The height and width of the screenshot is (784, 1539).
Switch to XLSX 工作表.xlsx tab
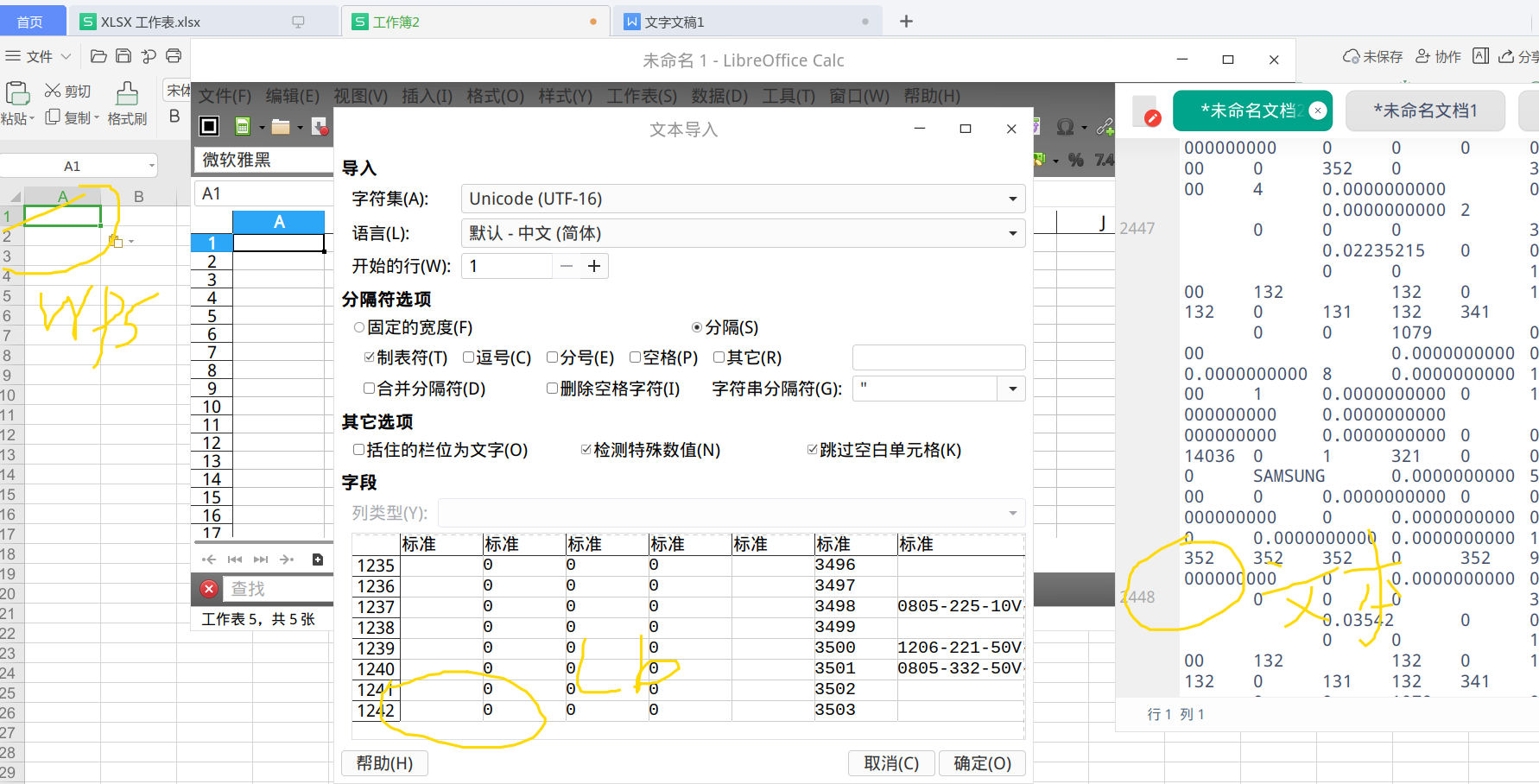click(204, 22)
